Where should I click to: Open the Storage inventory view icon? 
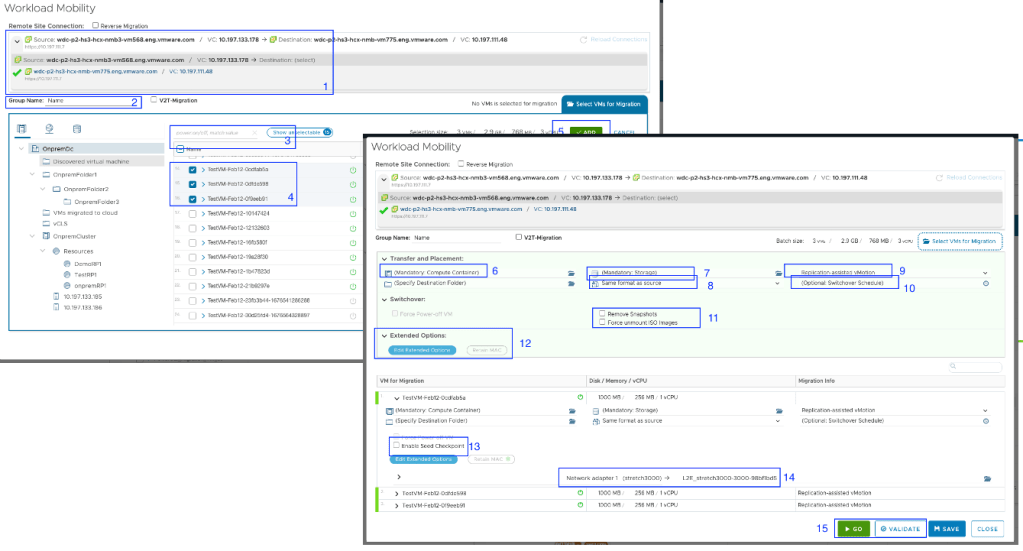click(77, 129)
